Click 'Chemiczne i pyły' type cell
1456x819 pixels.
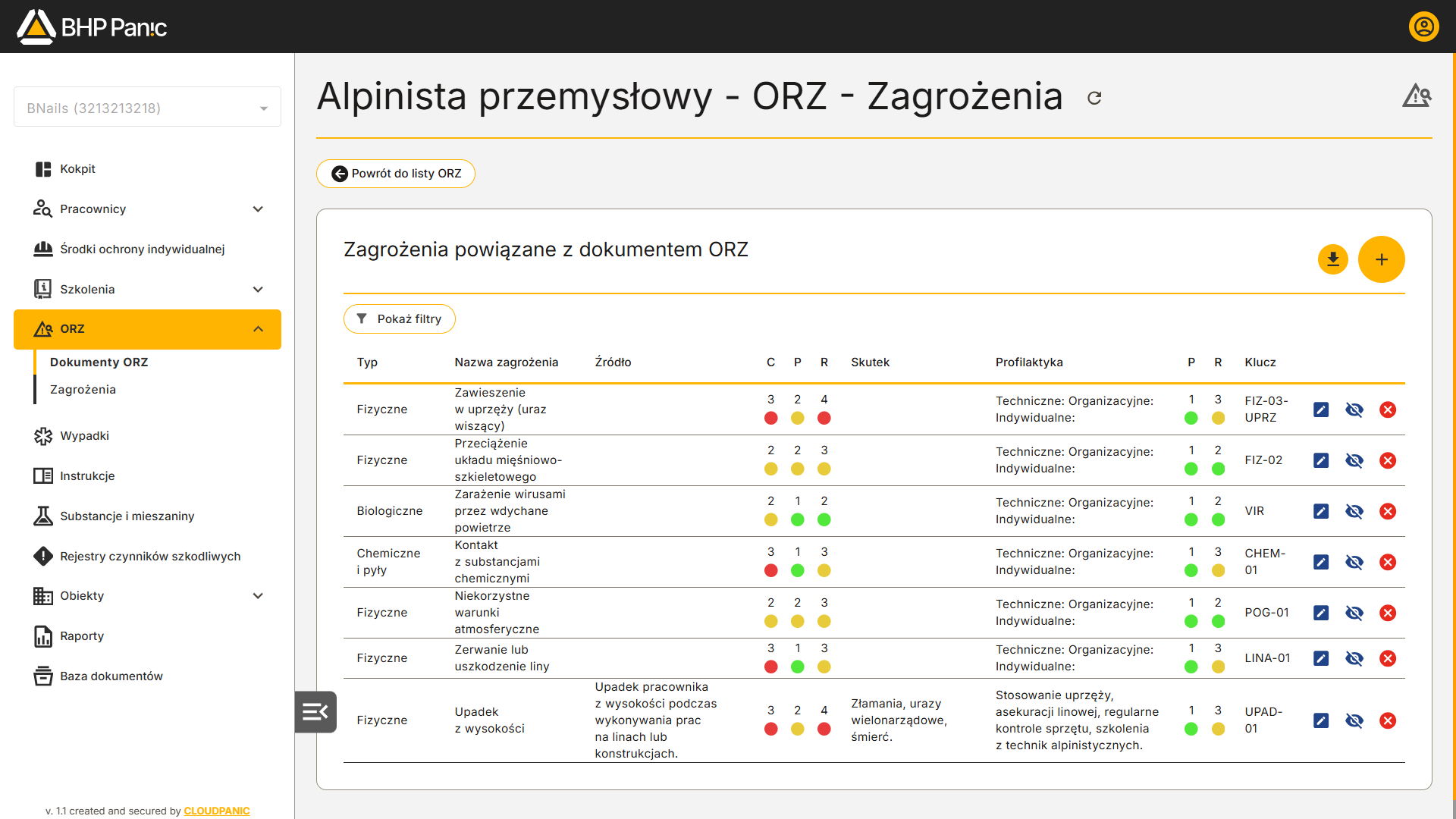[388, 562]
